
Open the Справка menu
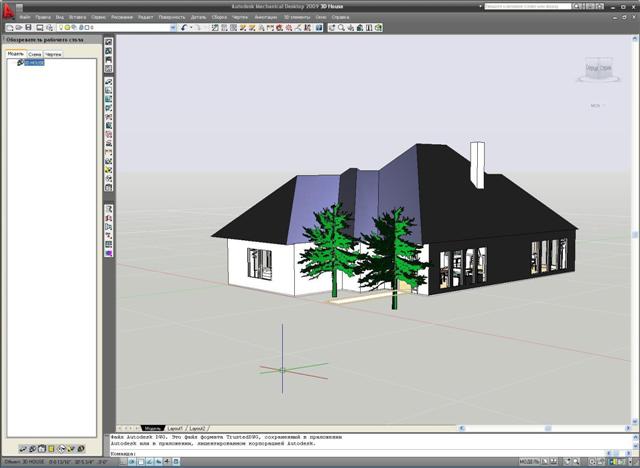[x=340, y=17]
